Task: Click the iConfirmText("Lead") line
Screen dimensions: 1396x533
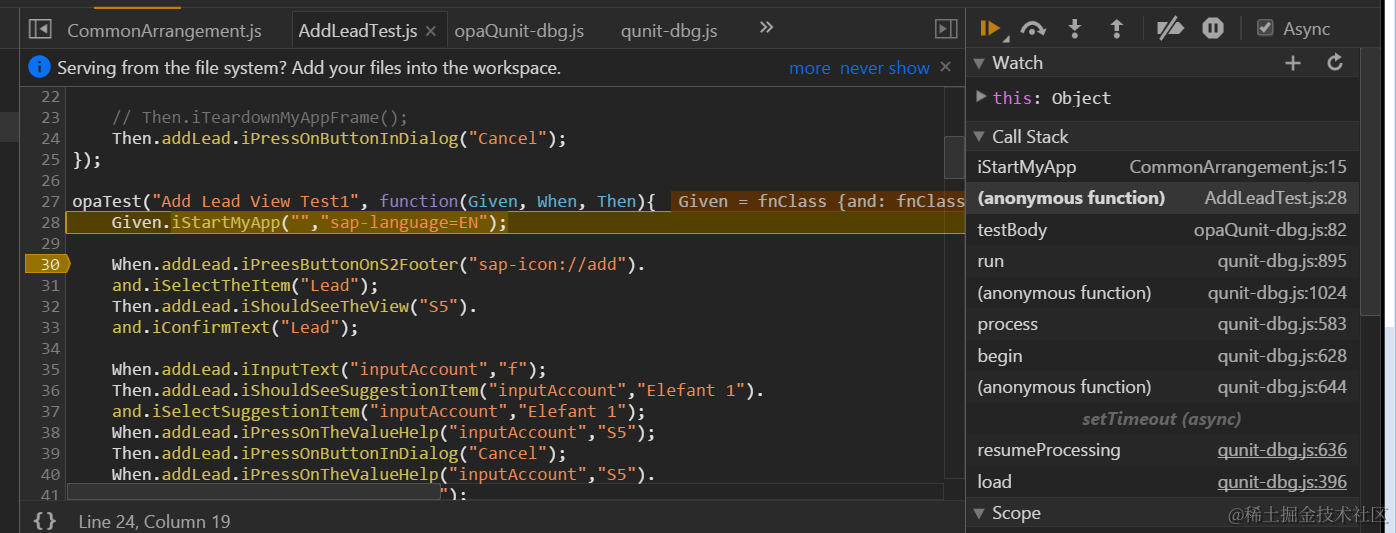Action: [234, 327]
